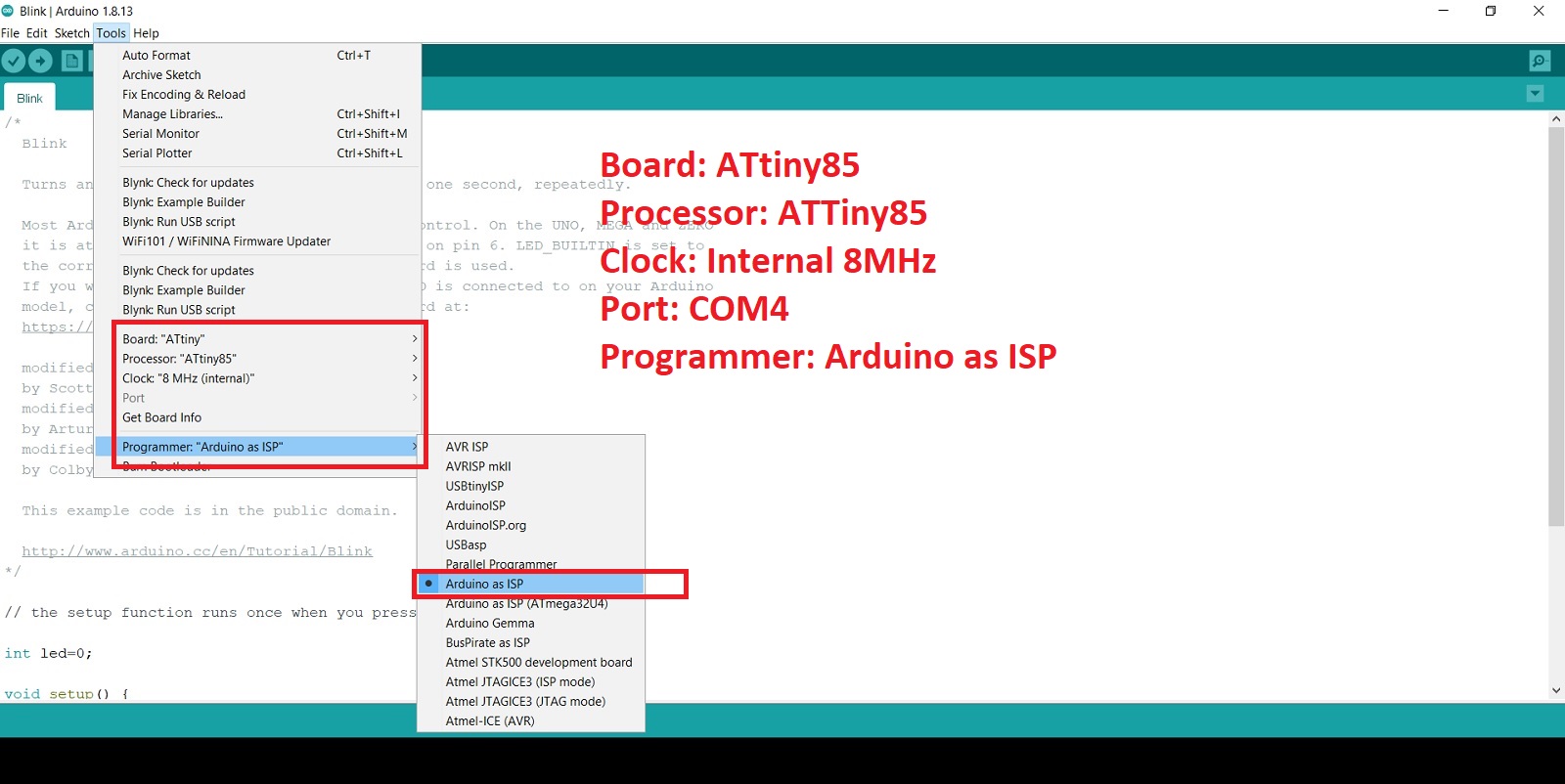
Task: Click the editor scrollbar down arrow
Action: pyautogui.click(x=1556, y=690)
